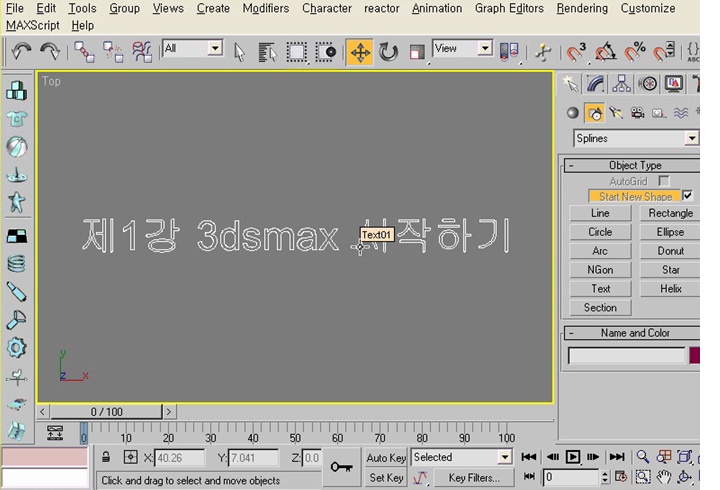Click the large Set Keys key icon
Screen dimensions: 720x490
tap(342, 467)
